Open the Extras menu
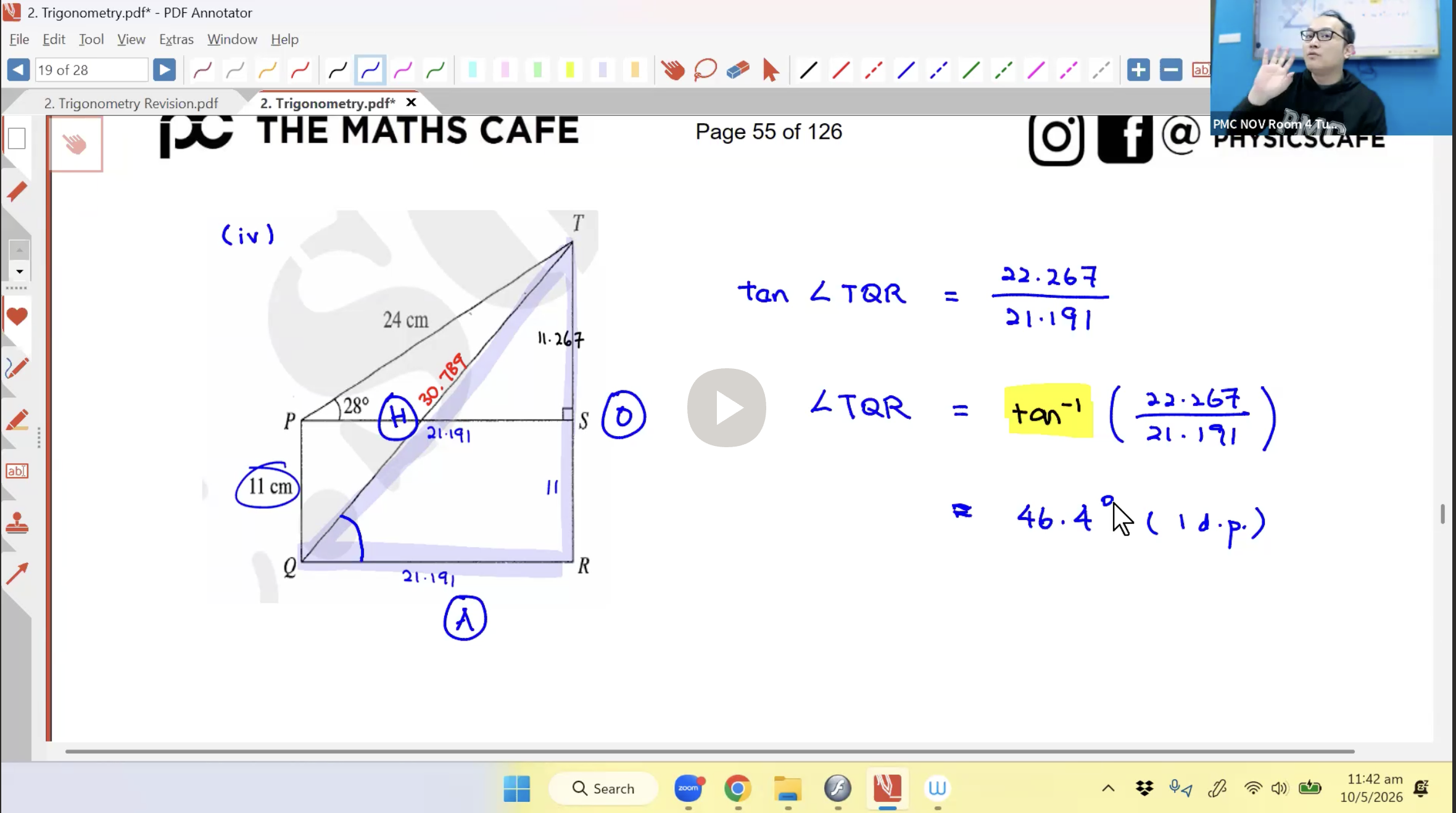The height and width of the screenshot is (813, 1456). (176, 39)
